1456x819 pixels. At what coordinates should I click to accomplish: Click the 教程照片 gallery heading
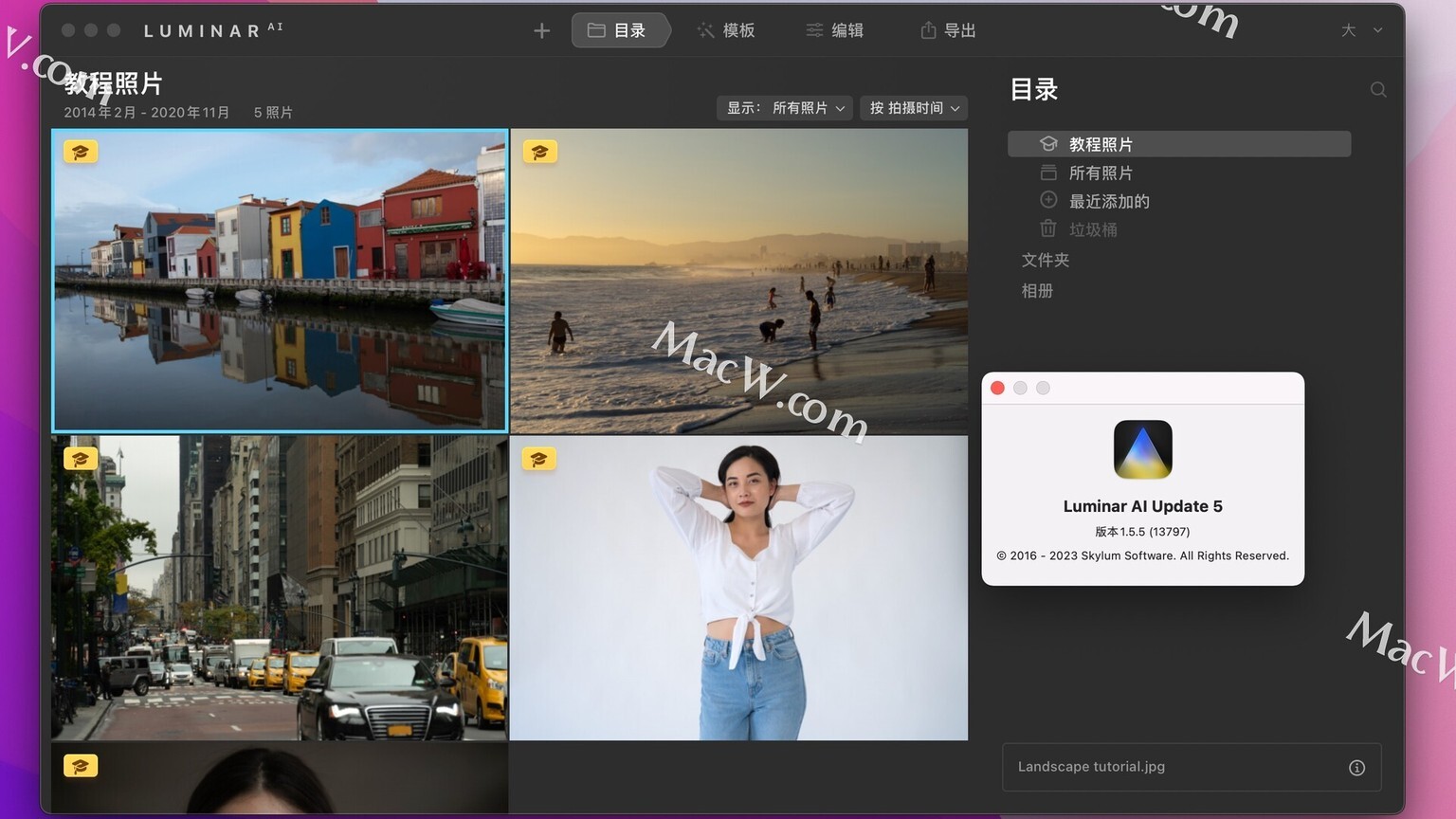pos(114,83)
